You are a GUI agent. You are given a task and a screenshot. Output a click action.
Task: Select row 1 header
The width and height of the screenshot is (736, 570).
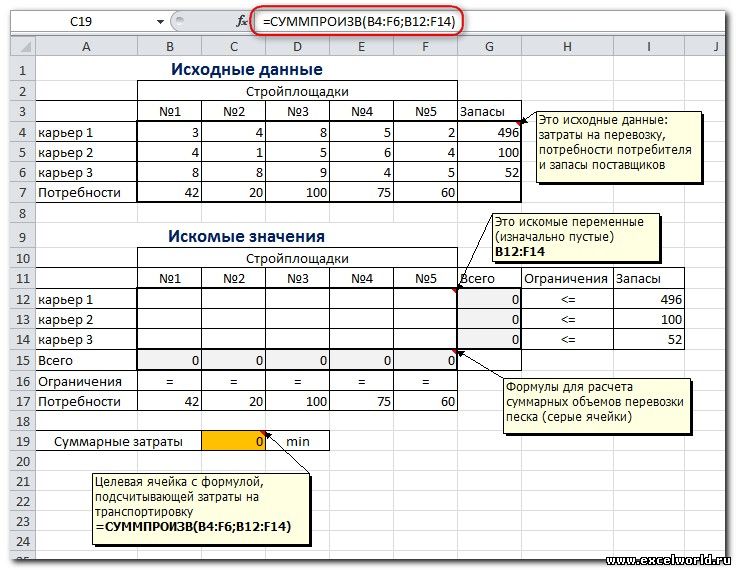pyautogui.click(x=23, y=70)
